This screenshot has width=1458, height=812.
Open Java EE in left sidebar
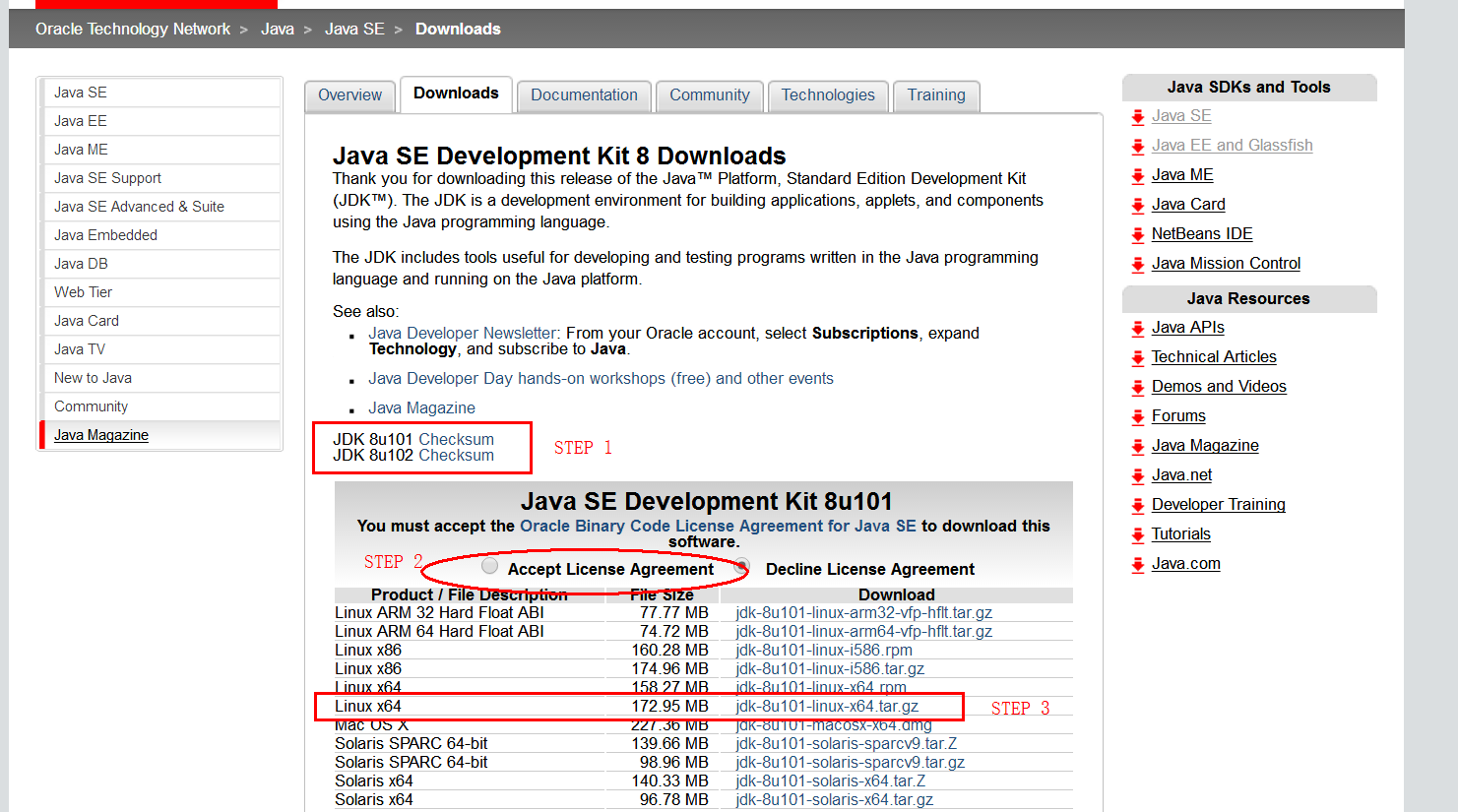pos(161,121)
